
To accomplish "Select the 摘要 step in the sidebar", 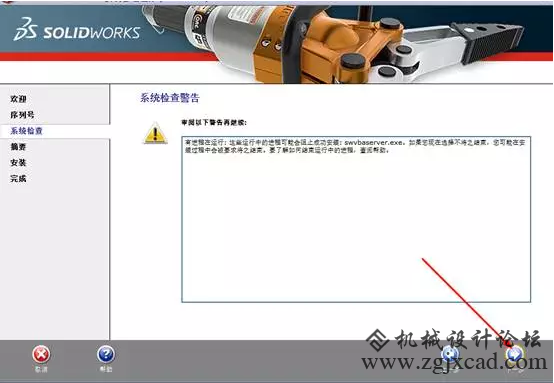I will (x=18, y=147).
